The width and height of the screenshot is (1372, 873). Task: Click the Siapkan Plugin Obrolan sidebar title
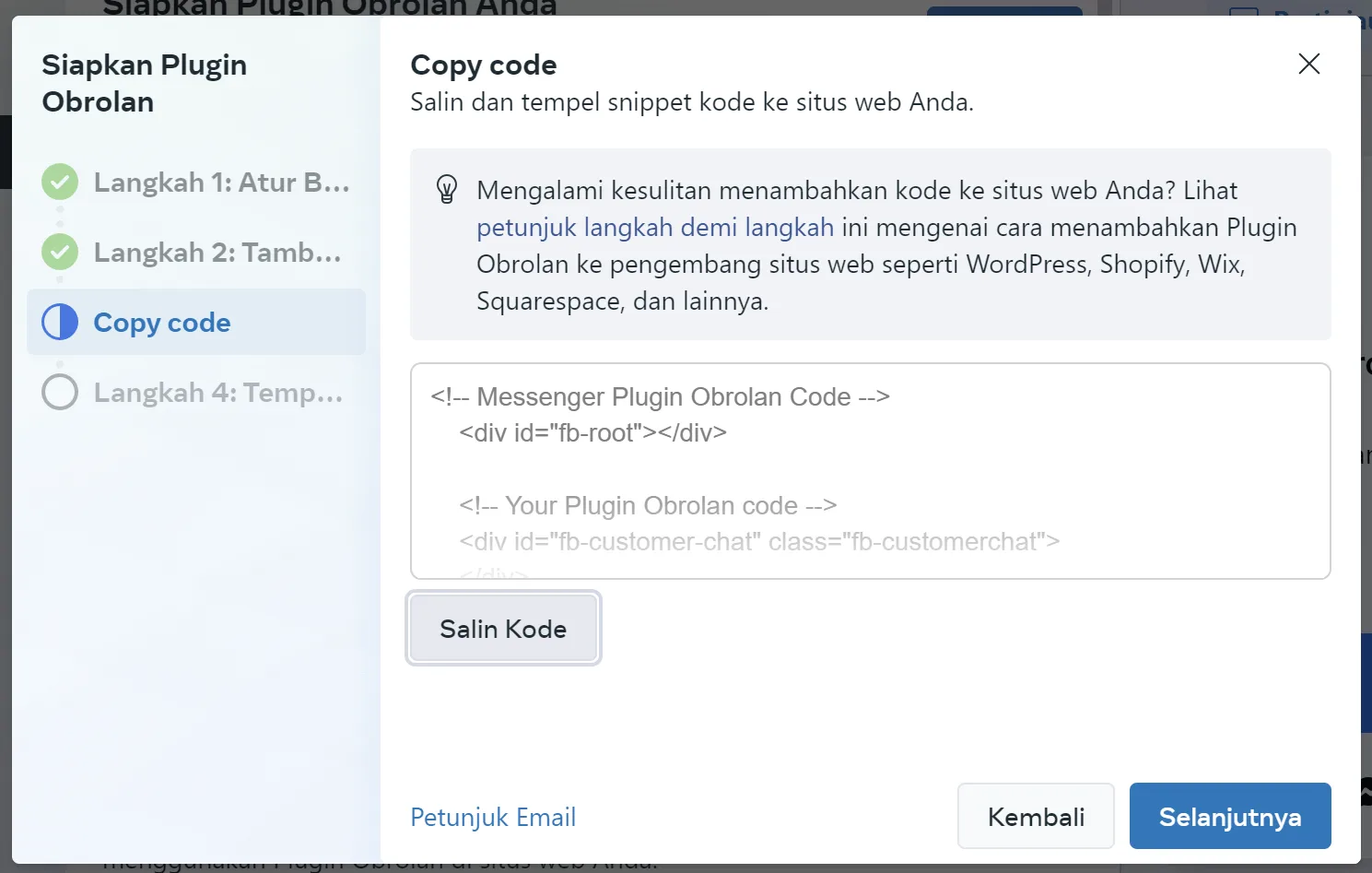coord(145,83)
